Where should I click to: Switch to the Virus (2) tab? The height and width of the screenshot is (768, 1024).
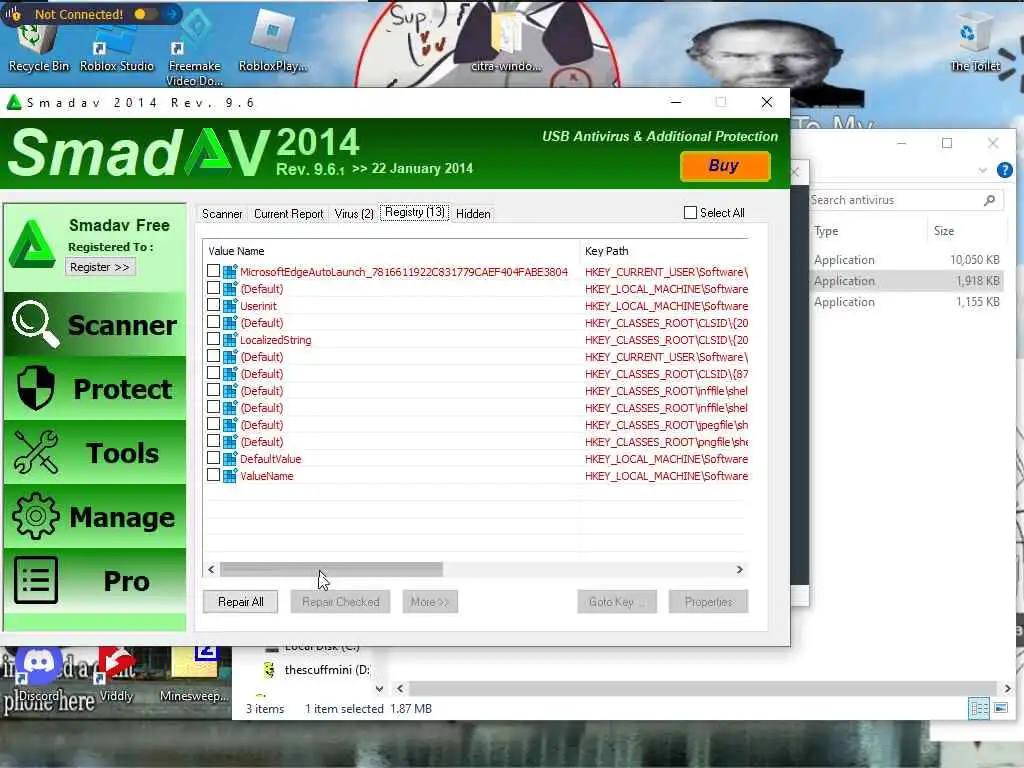(x=354, y=214)
